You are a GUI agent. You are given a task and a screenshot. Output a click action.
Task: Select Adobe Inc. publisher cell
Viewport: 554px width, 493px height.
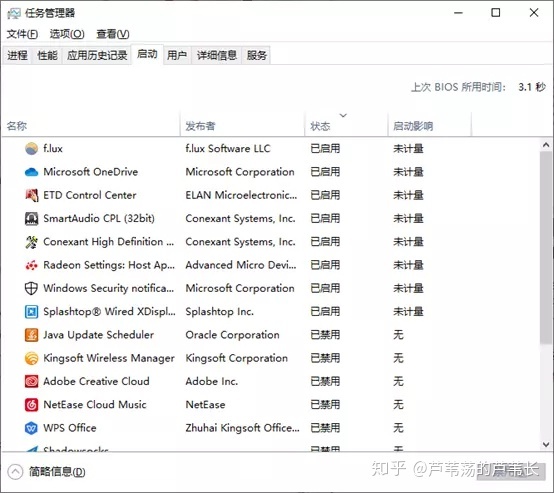point(212,381)
